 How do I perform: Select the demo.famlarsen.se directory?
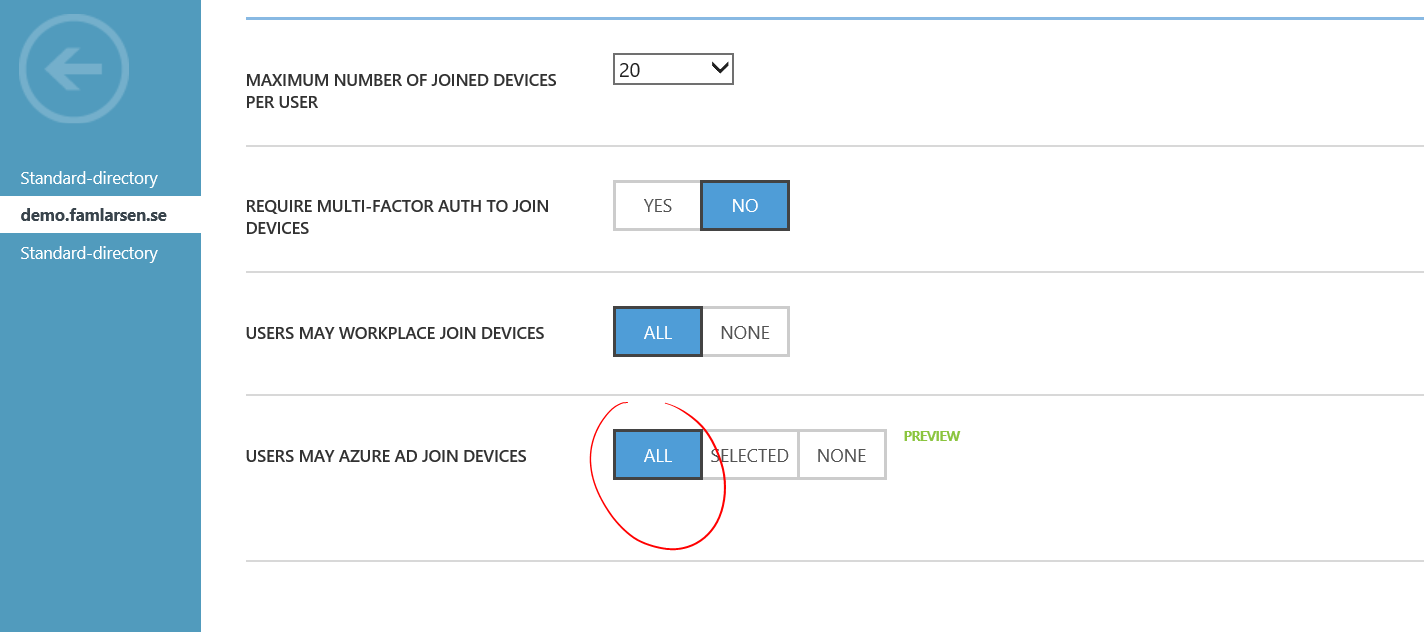93,215
